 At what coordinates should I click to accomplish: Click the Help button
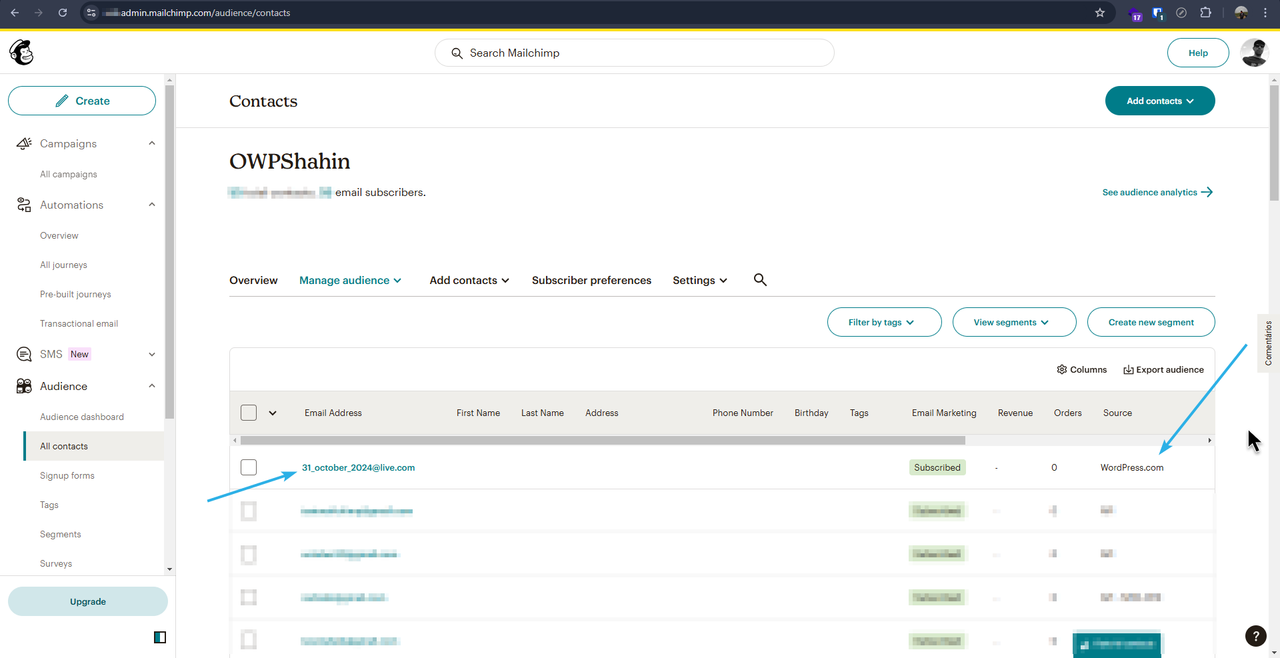point(1198,53)
